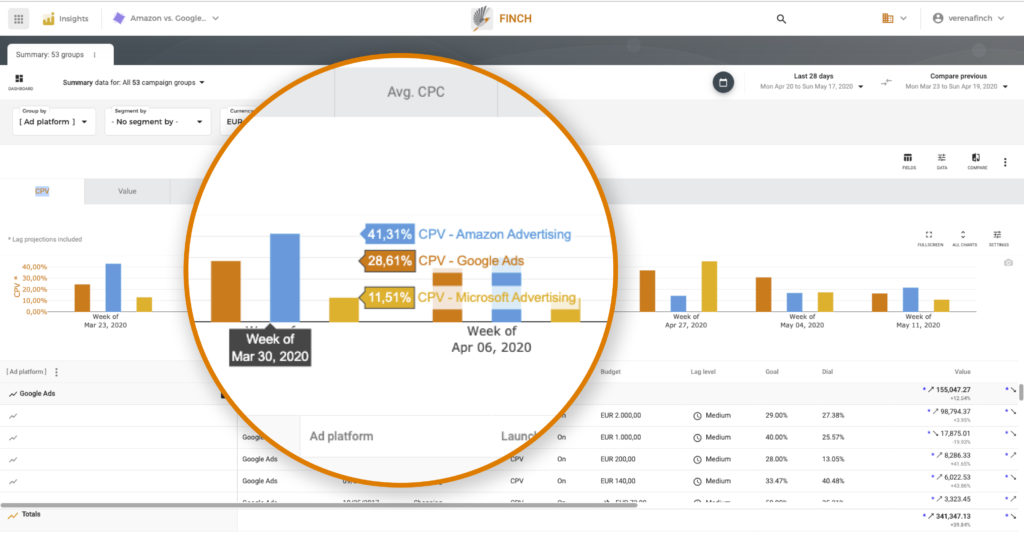The image size is (1024, 536).
Task: Open the verenafinch account menu
Action: (972, 18)
